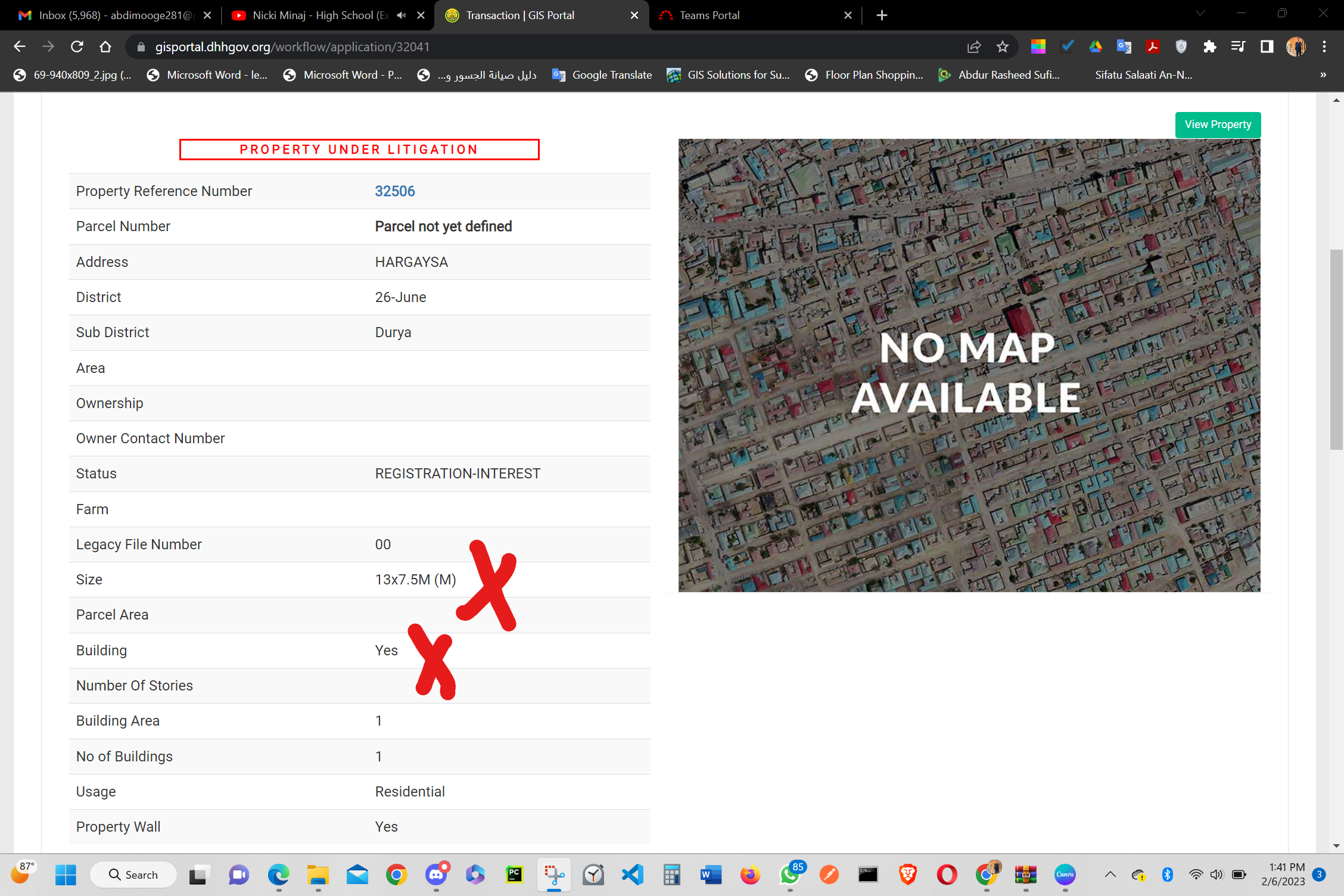Image resolution: width=1344 pixels, height=896 pixels.
Task: Click the page vertical scrollbar thumb
Action: [1336, 350]
